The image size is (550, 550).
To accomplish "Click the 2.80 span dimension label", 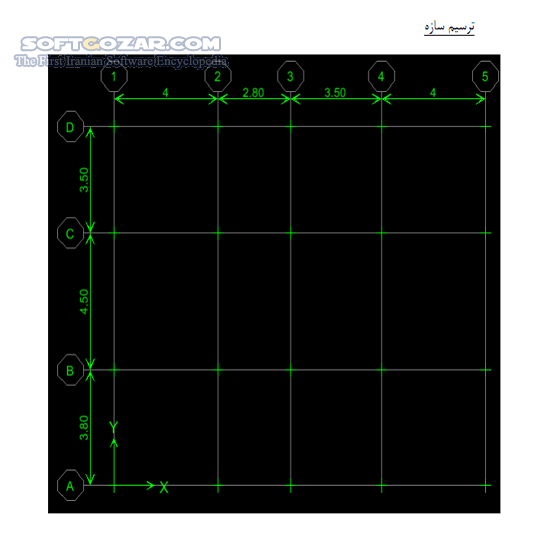I will (x=253, y=93).
